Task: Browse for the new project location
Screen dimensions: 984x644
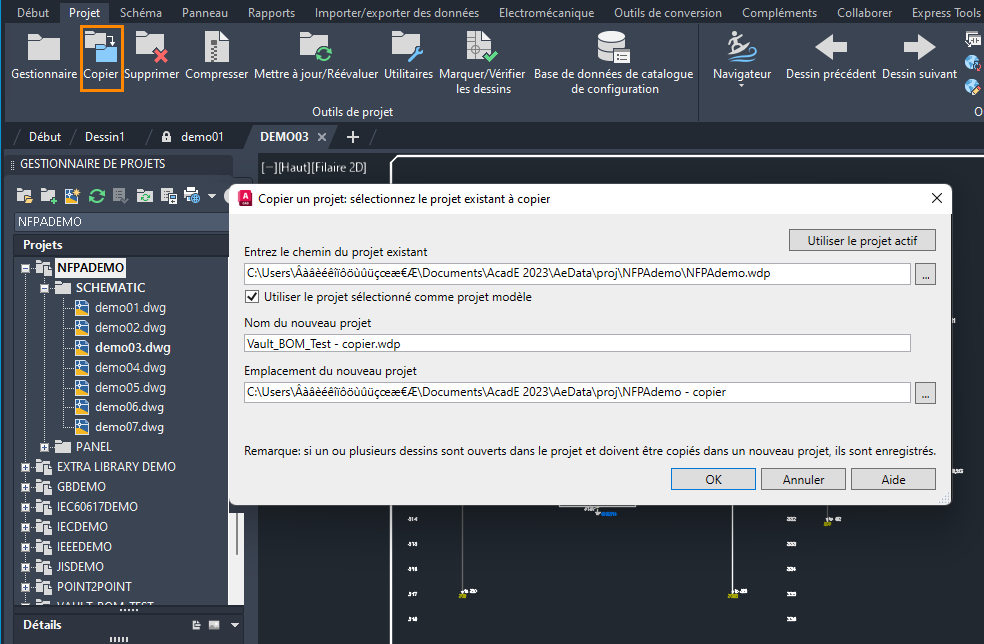Action: pos(925,393)
